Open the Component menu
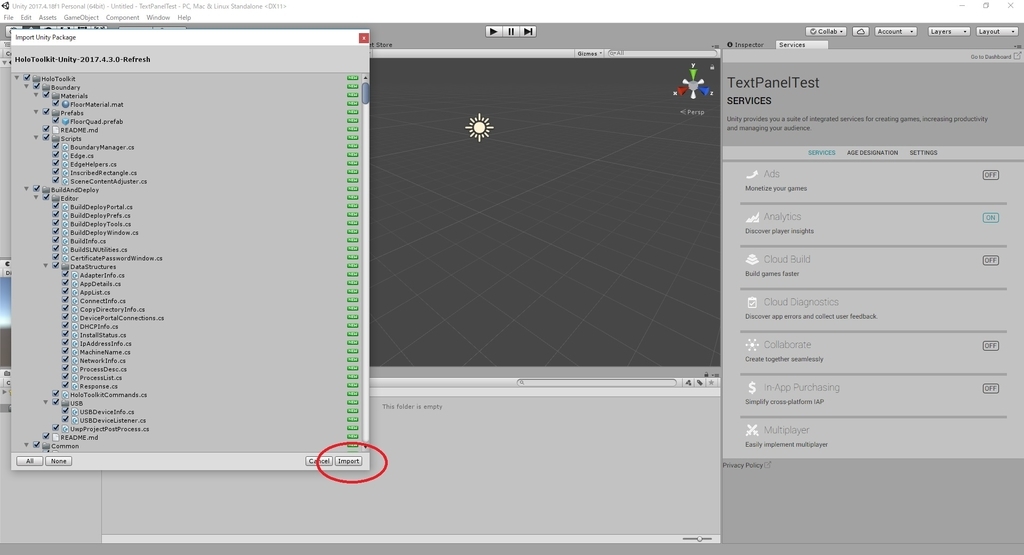The width and height of the screenshot is (1024, 555). [x=122, y=18]
